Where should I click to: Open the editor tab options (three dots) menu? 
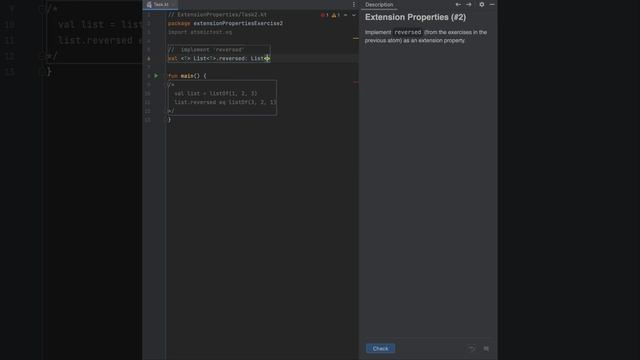(x=353, y=4)
